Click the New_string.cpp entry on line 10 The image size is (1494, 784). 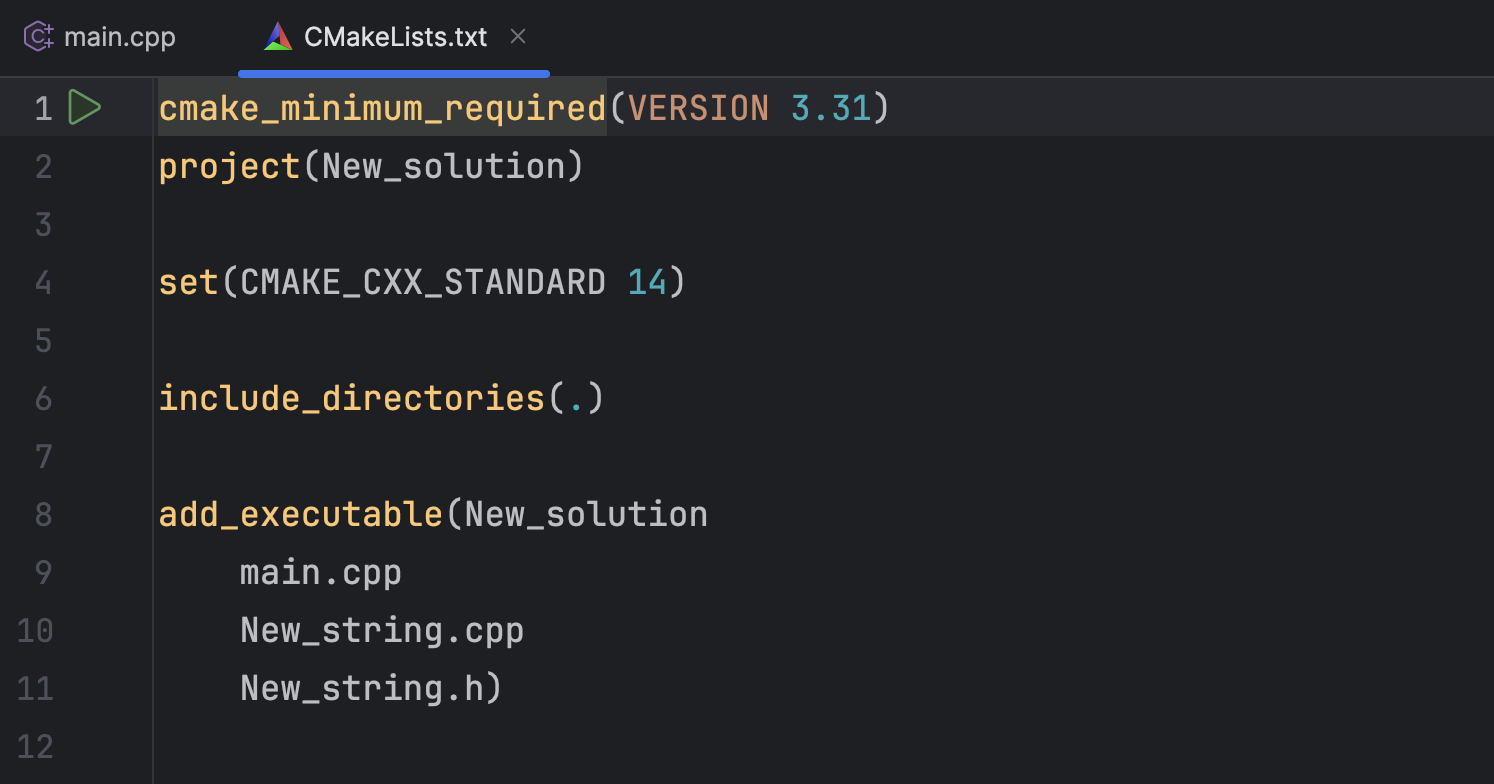click(380, 630)
